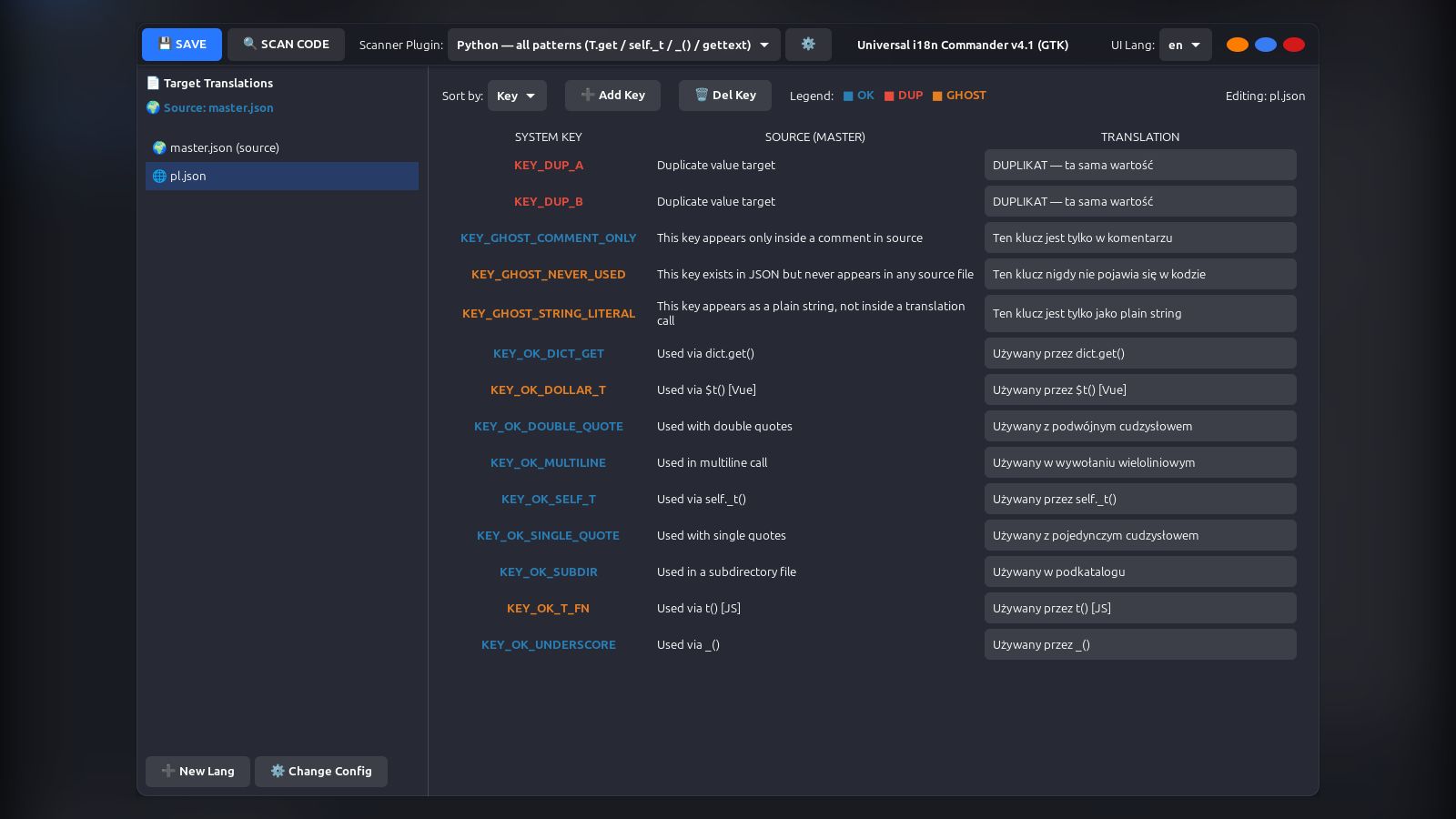This screenshot has height=819, width=1456.
Task: Edit the KEY_OK_SUBDIR translation field
Action: pyautogui.click(x=1140, y=571)
